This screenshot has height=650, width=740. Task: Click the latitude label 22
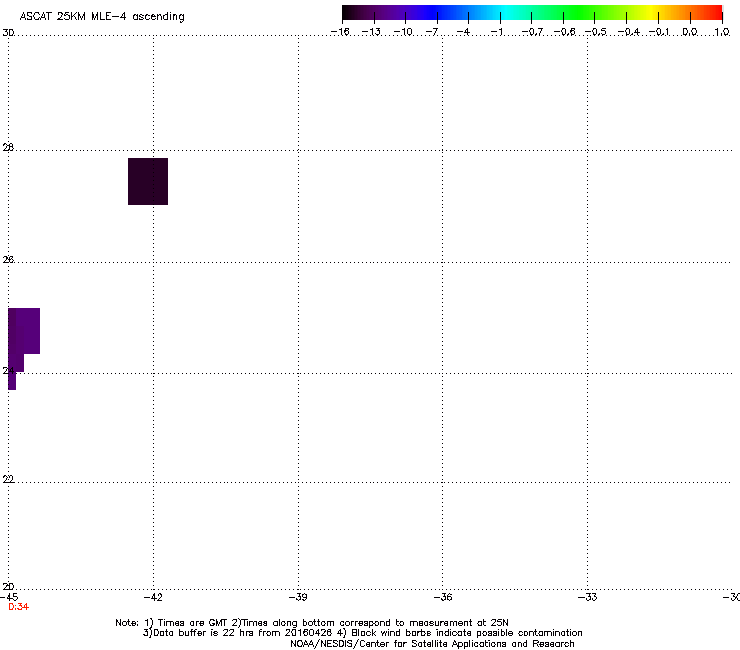(8, 479)
